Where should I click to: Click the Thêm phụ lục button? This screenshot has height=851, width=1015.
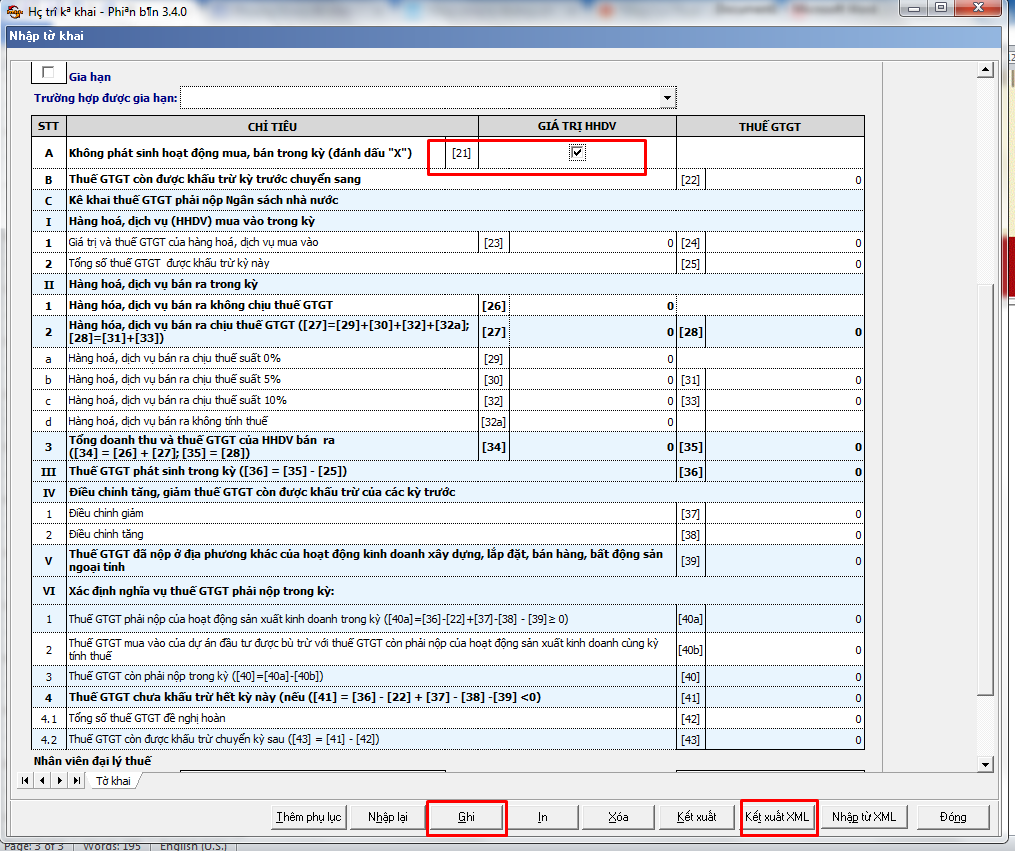pos(308,817)
